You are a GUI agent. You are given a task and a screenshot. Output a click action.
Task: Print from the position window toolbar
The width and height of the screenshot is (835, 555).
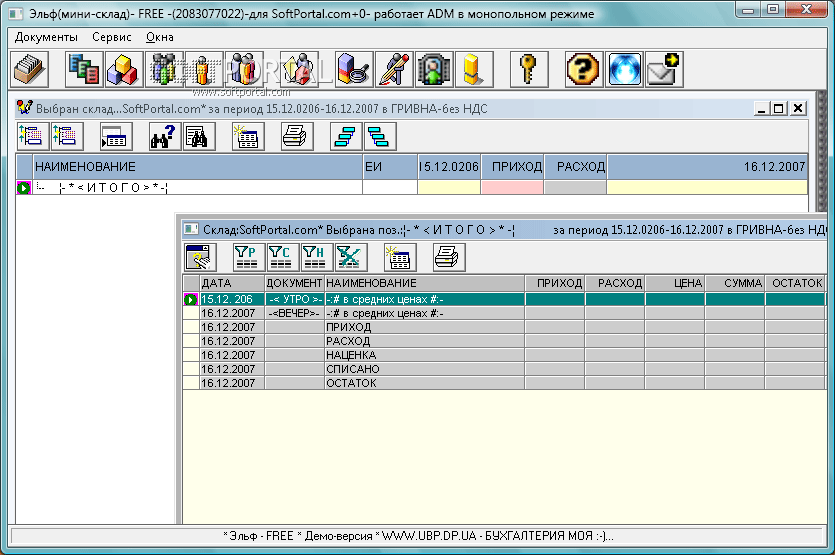coord(449,257)
